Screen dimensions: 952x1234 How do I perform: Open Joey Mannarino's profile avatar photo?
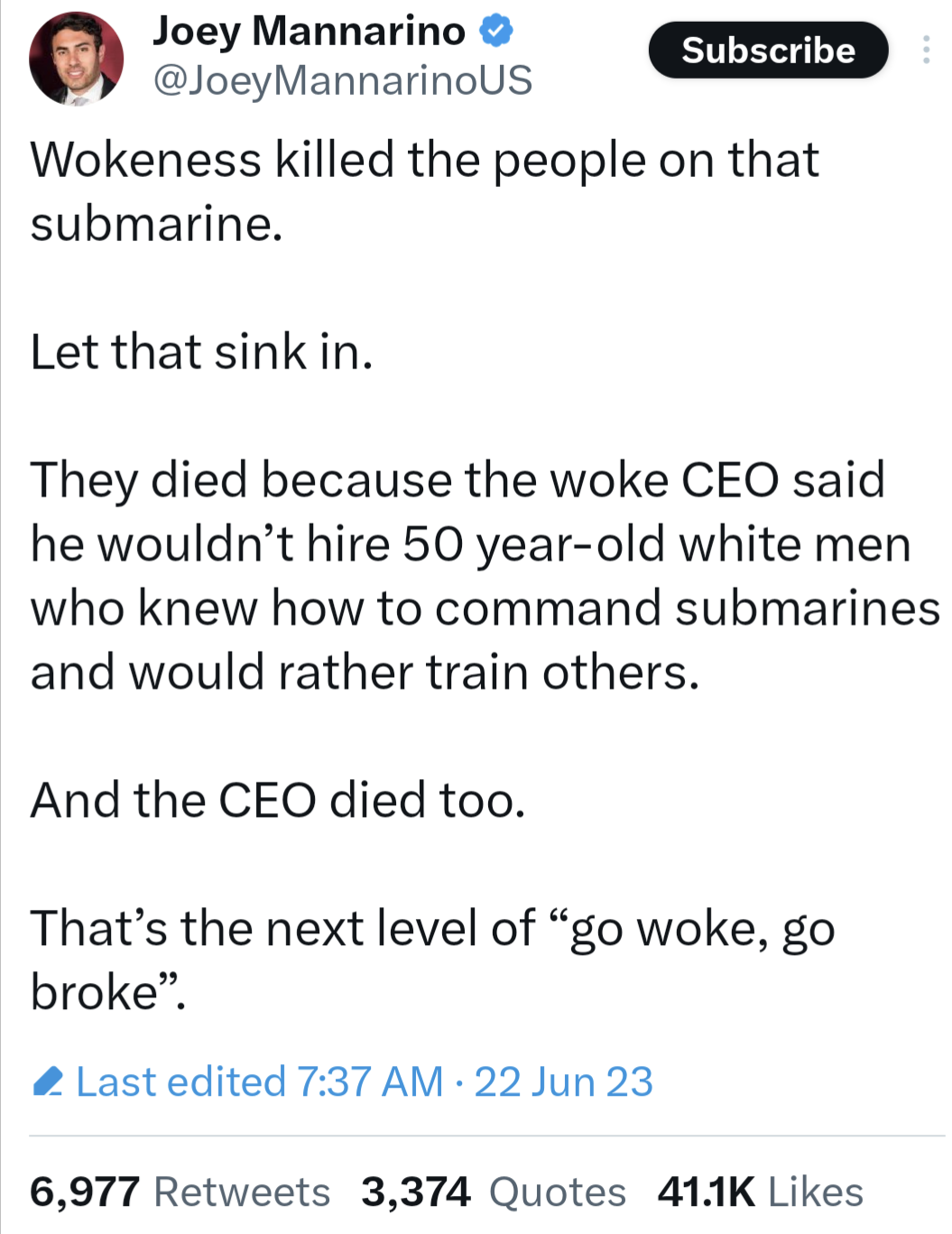click(x=77, y=59)
